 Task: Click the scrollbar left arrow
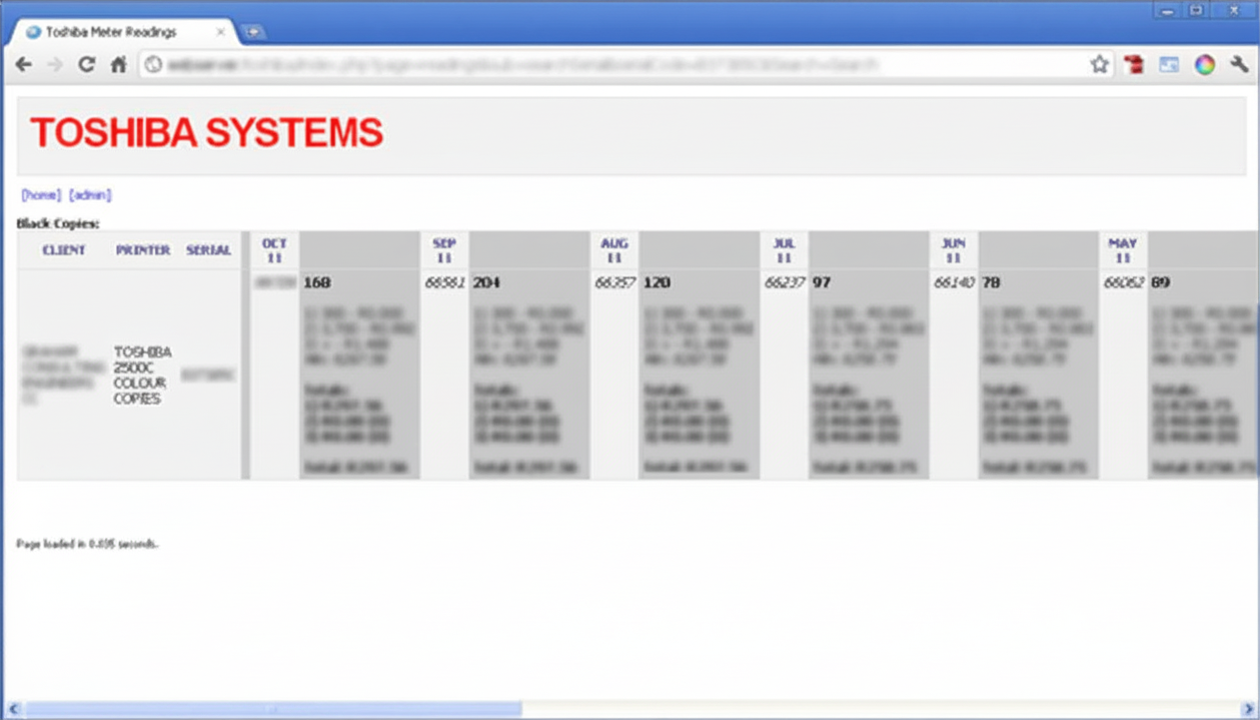[12, 709]
